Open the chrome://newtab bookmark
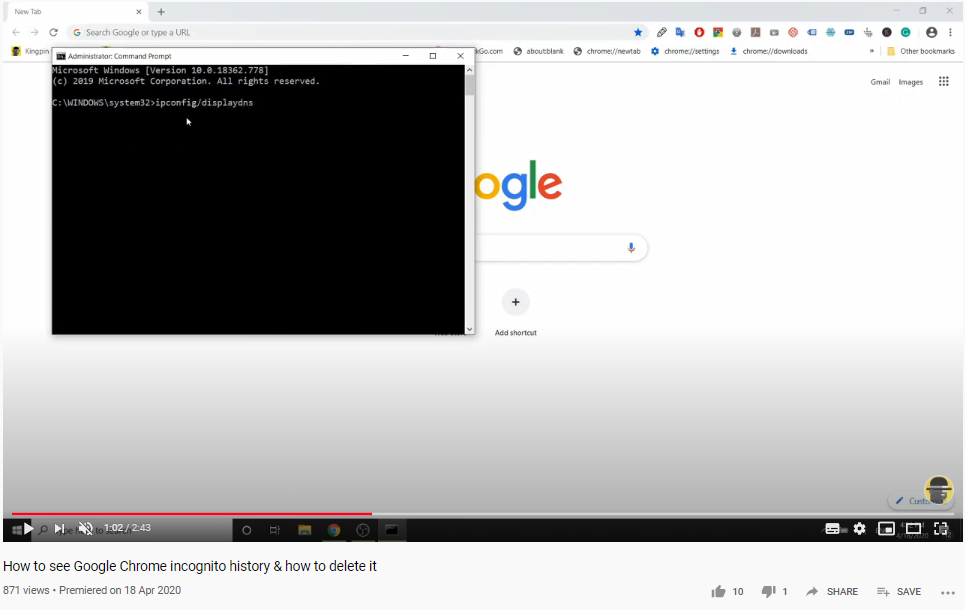This screenshot has width=965, height=610. coord(607,51)
